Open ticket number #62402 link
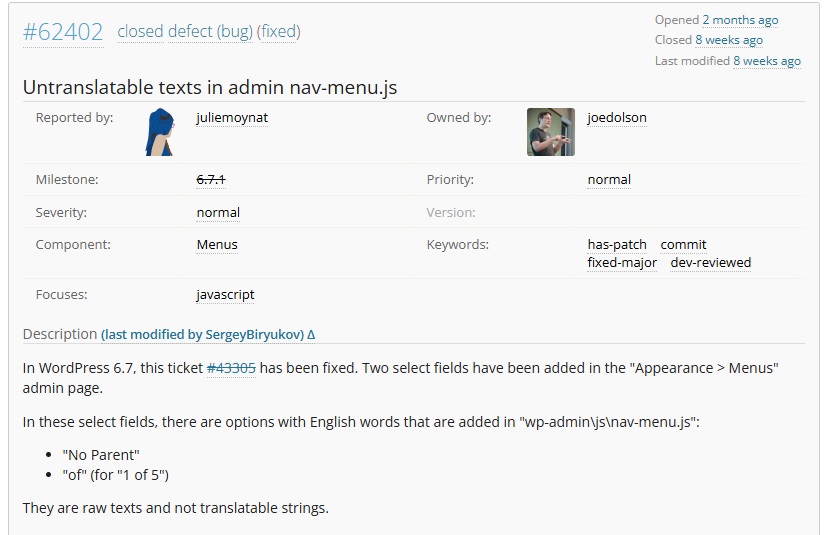 (63, 32)
